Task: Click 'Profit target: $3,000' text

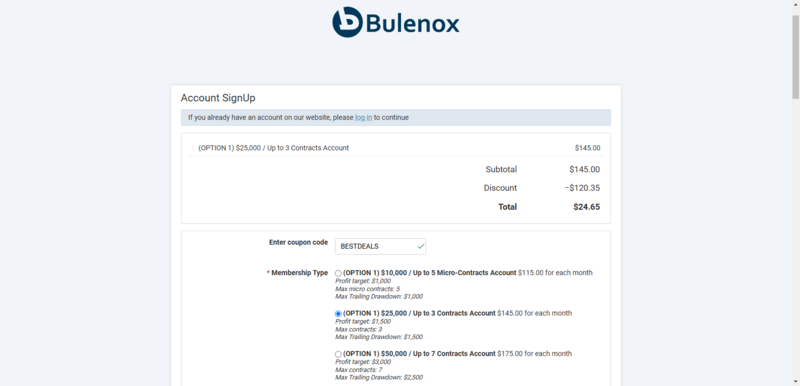Action: (363, 362)
